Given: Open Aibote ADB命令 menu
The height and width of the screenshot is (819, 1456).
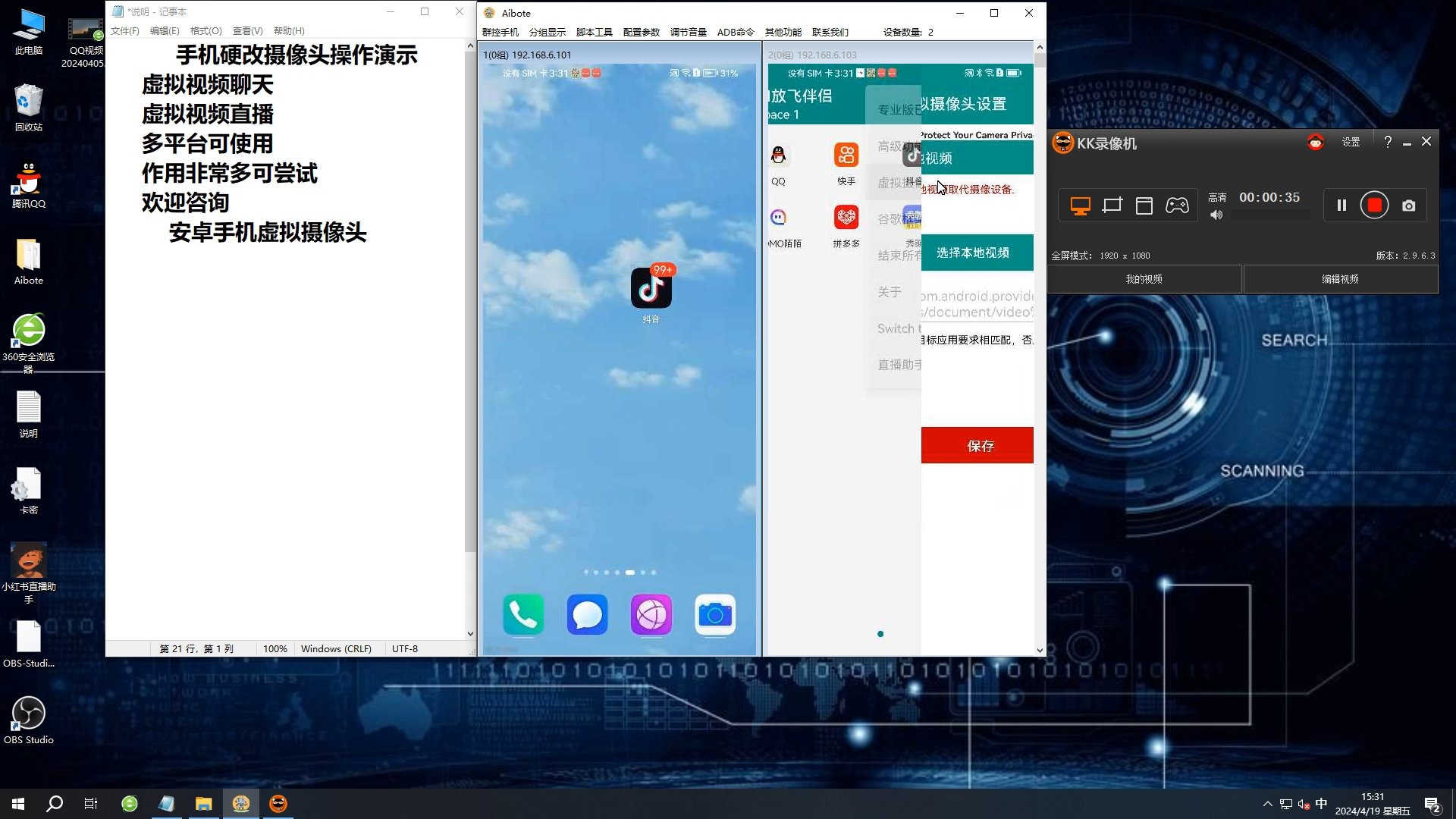Looking at the screenshot, I should tap(736, 32).
